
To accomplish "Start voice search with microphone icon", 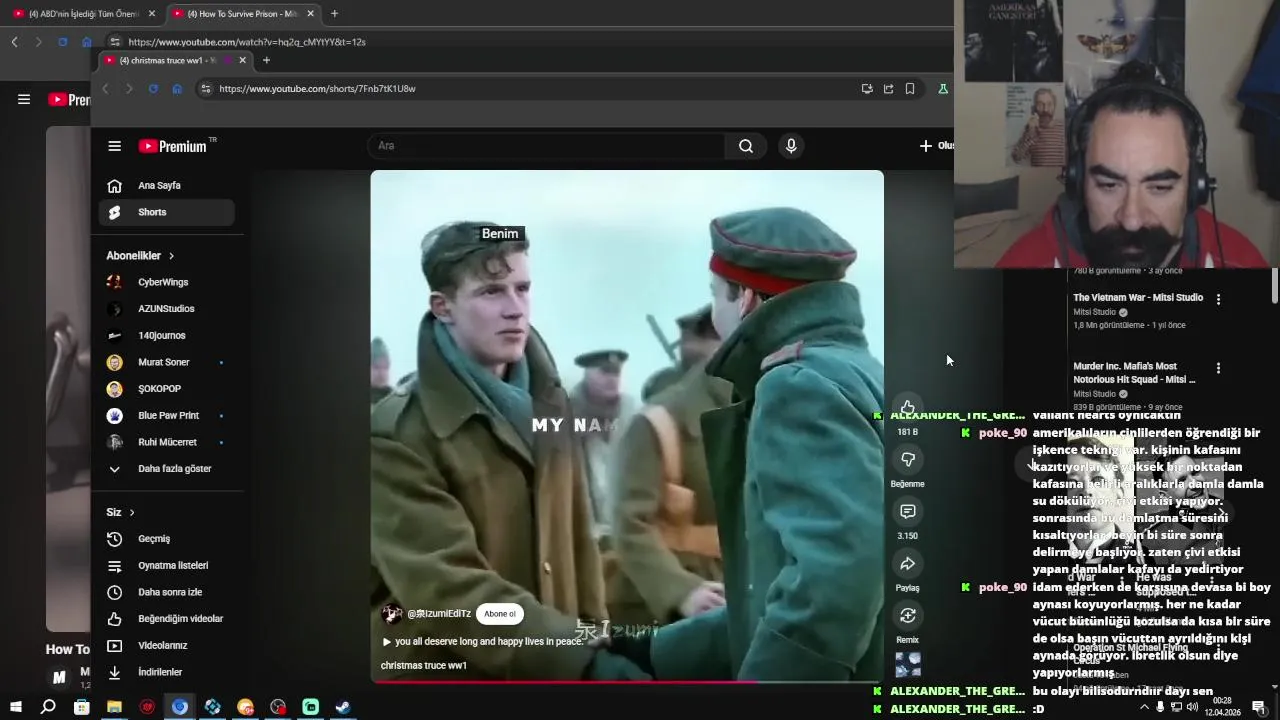I will 791,146.
